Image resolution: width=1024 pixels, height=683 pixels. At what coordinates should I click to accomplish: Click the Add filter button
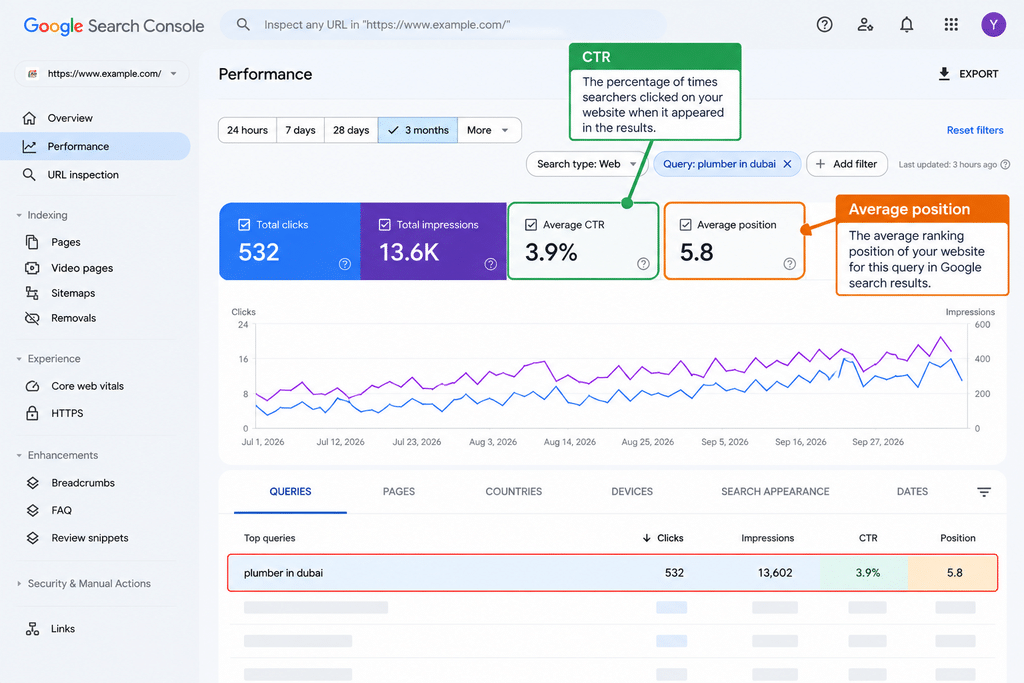(847, 164)
